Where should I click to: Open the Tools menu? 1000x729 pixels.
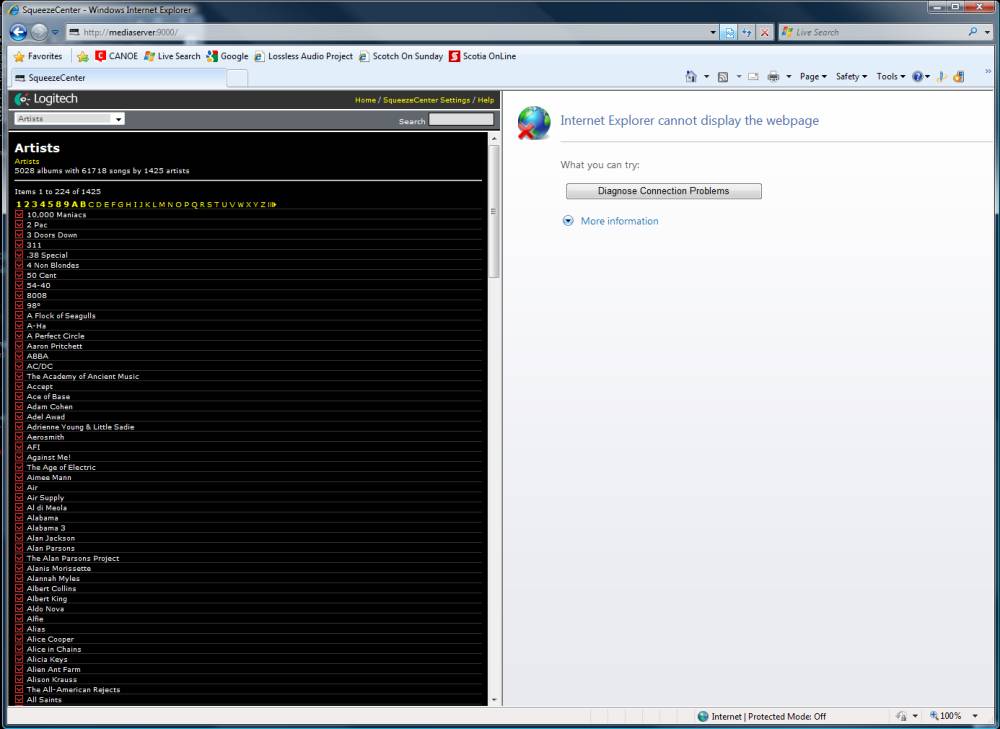[890, 77]
